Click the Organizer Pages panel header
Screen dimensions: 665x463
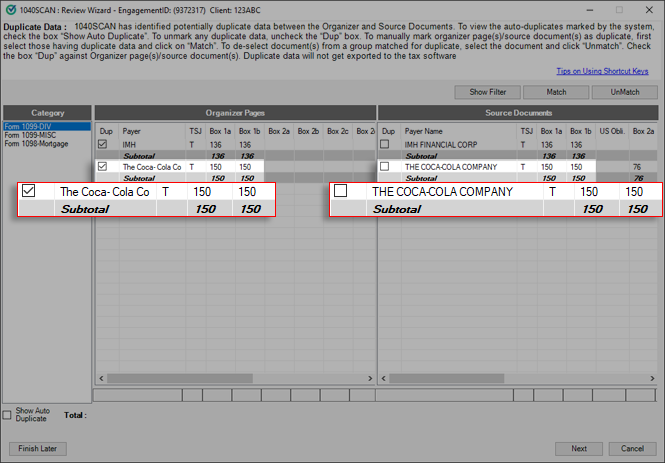[235, 113]
